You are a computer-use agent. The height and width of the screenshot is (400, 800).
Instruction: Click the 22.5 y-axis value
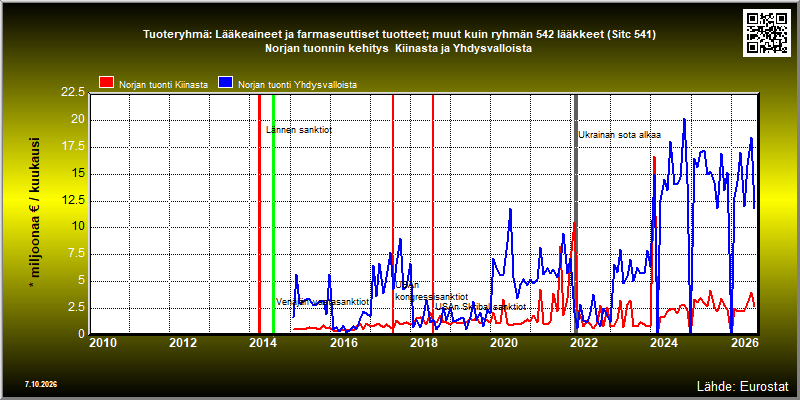(72, 92)
